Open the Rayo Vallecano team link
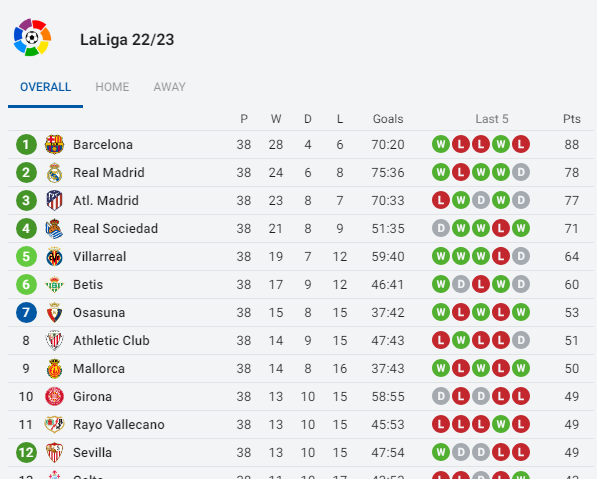 point(118,425)
